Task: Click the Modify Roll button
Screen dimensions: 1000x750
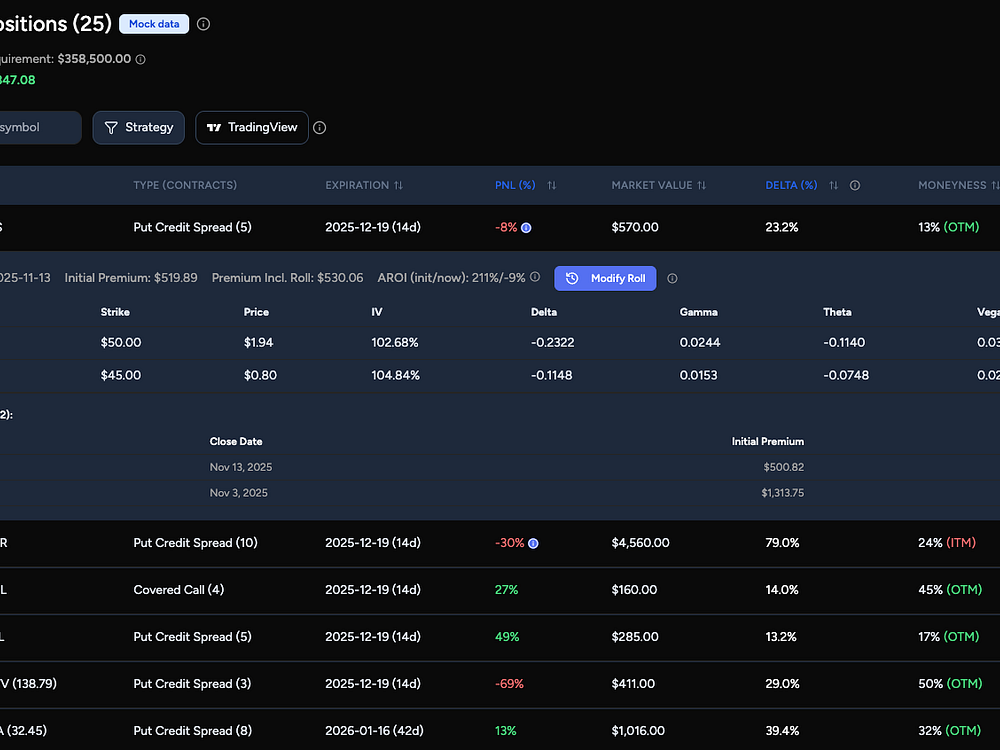Action: point(605,278)
